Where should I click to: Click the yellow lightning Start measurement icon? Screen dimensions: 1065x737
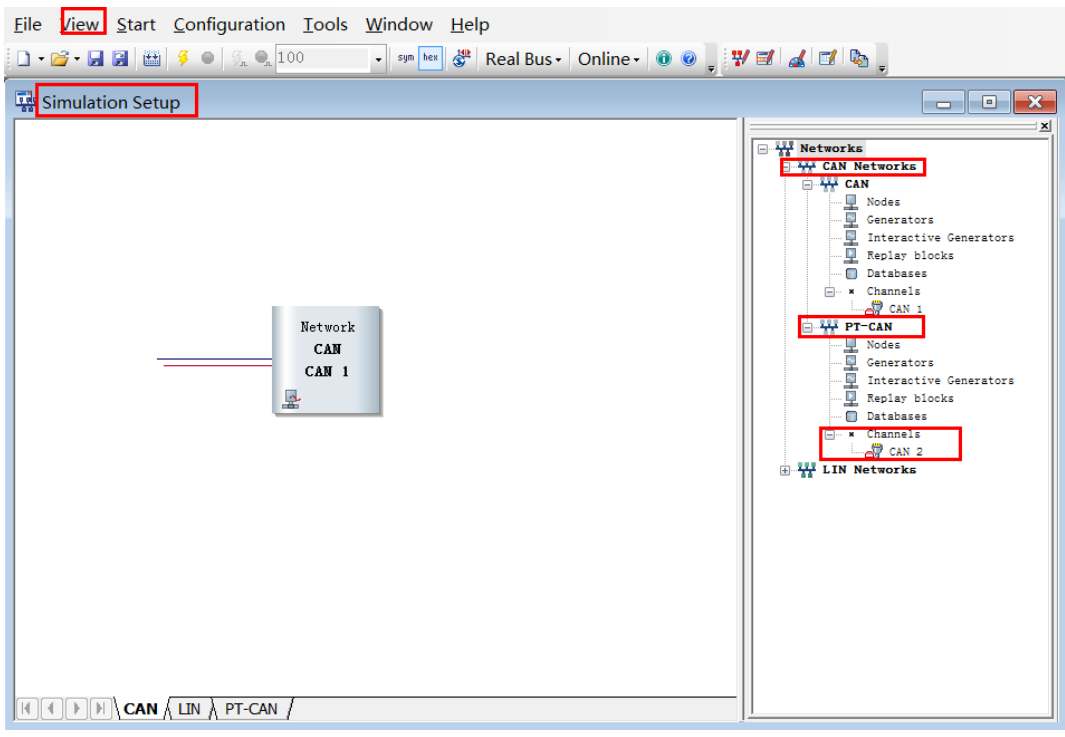pos(183,59)
